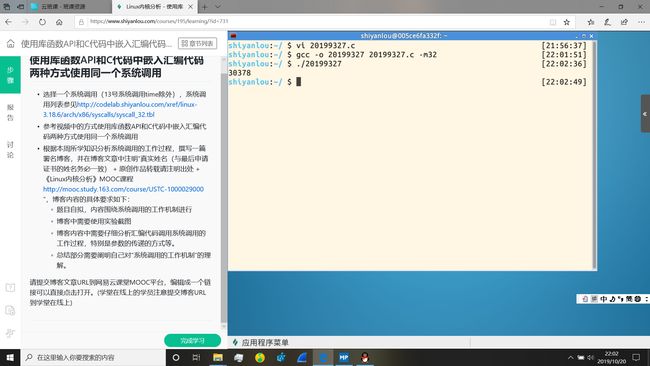Open the MP app taskbar icon
The height and width of the screenshot is (366, 650).
344,357
